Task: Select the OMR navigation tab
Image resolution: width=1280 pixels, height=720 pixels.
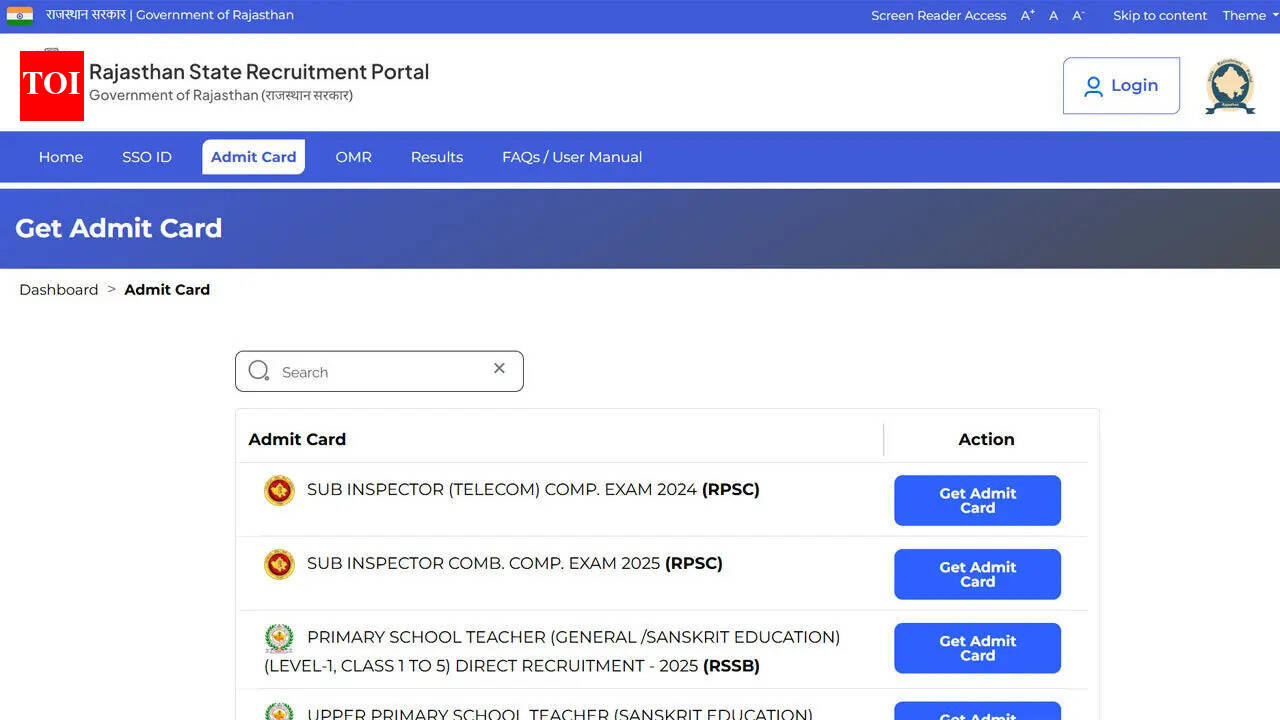Action: [353, 157]
